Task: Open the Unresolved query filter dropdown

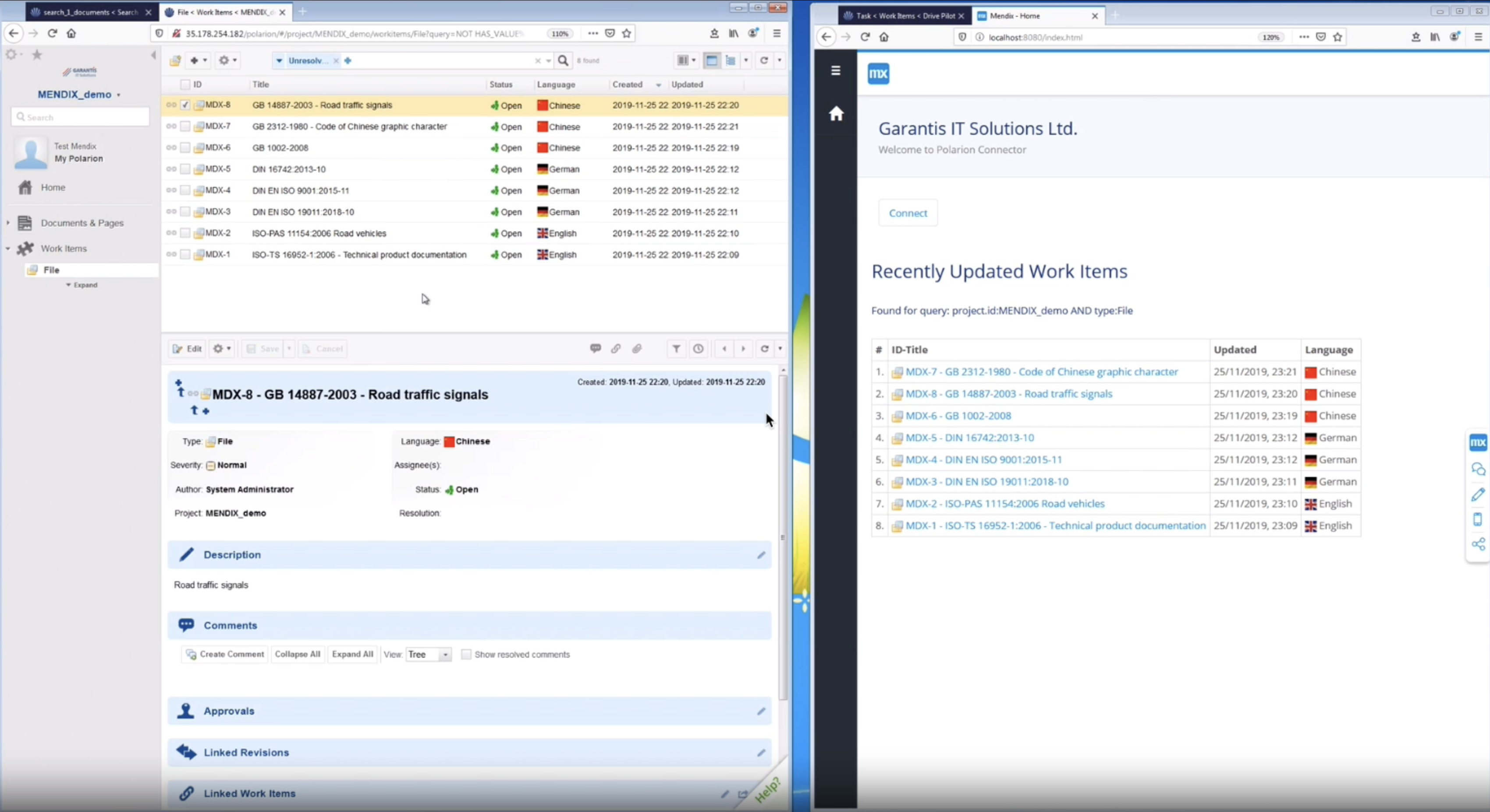Action: pos(280,61)
